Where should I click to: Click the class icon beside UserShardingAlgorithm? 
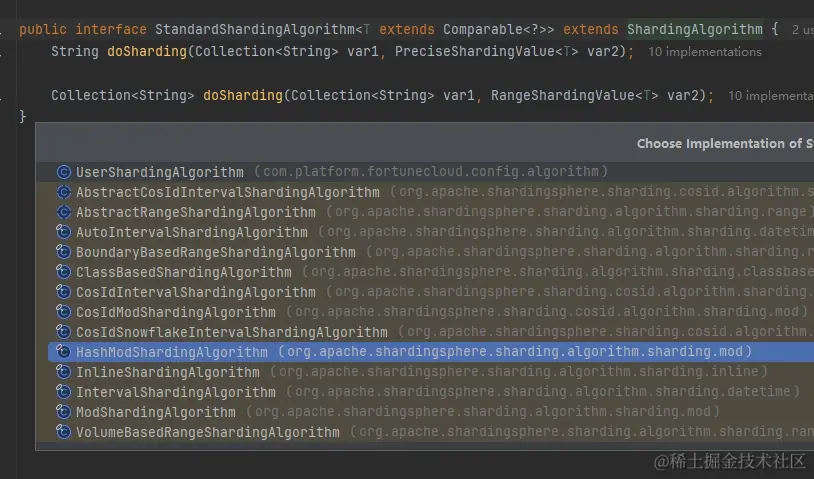[63, 172]
